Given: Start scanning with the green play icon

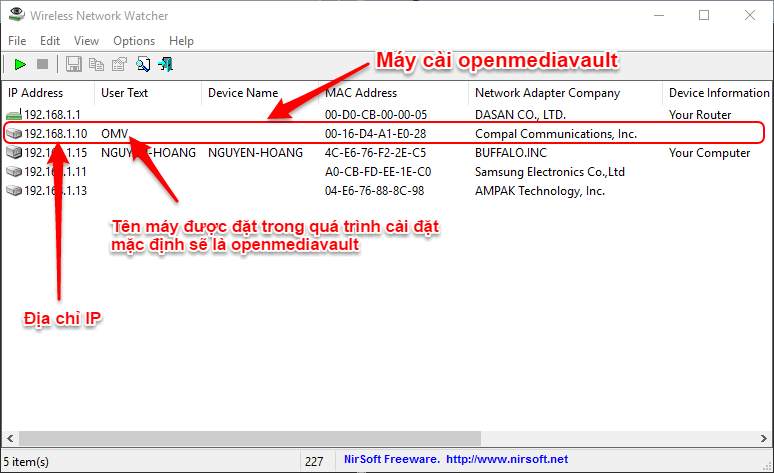Looking at the screenshot, I should click(20, 64).
